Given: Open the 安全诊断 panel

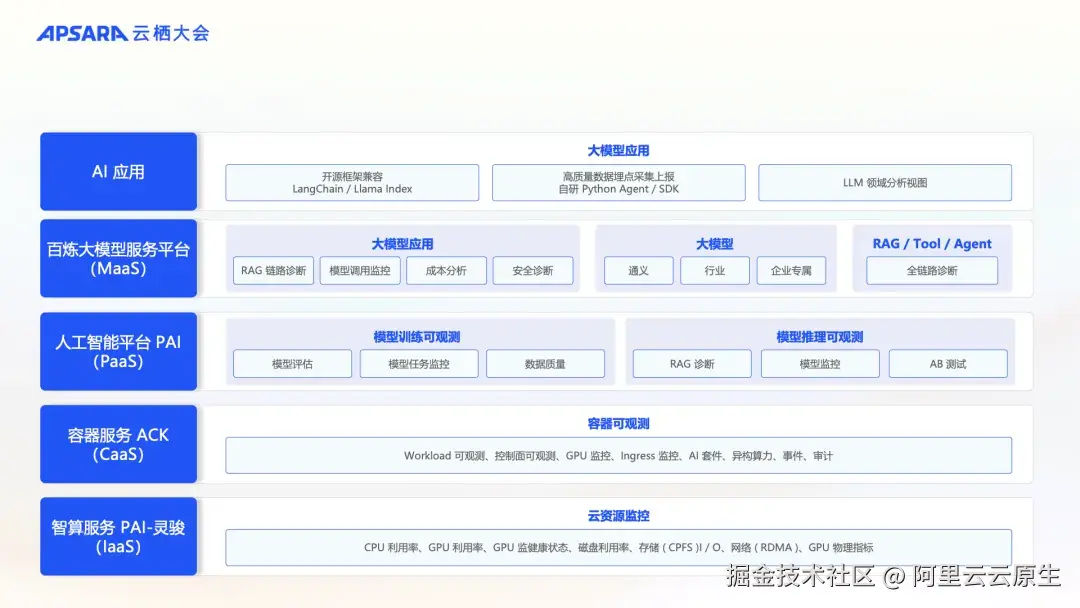Looking at the screenshot, I should [533, 270].
